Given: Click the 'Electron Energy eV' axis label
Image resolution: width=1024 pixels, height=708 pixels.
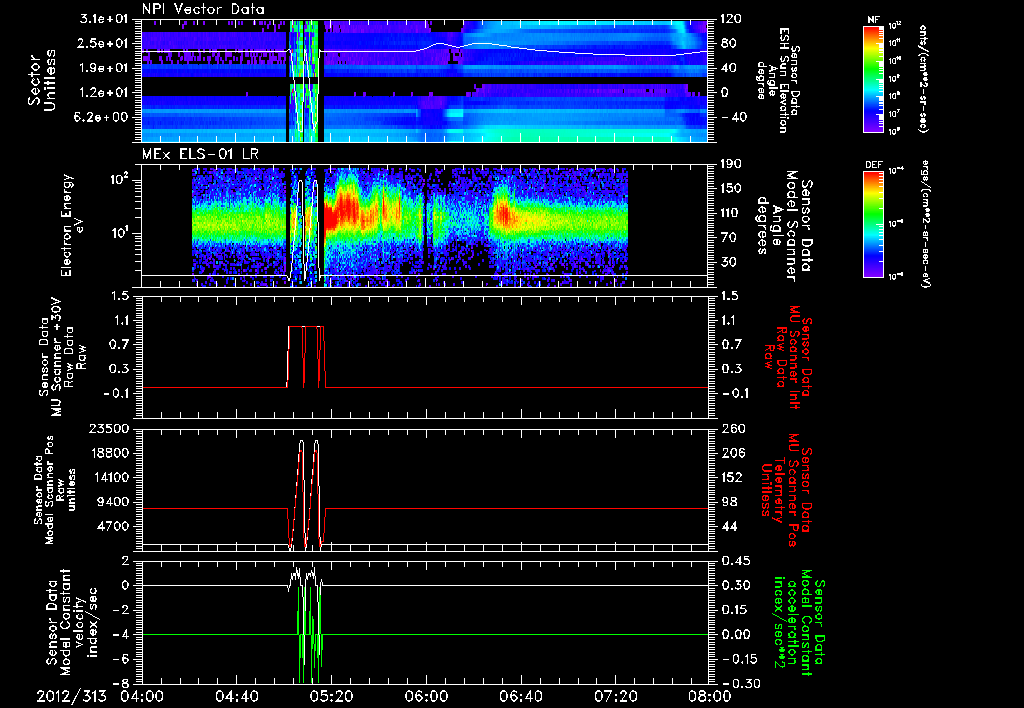Looking at the screenshot, I should point(73,225).
